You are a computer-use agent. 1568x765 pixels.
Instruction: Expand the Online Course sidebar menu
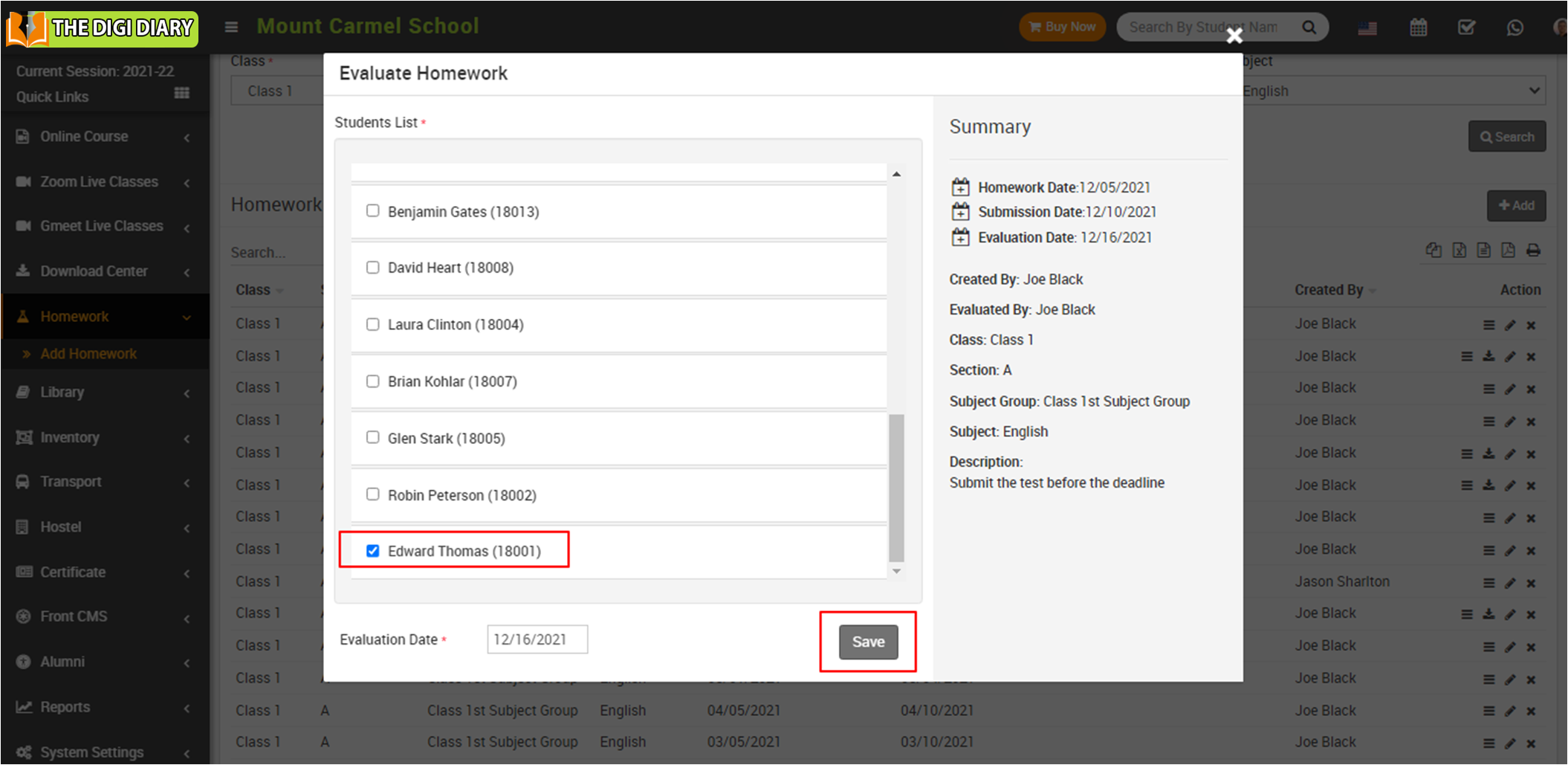coord(104,137)
